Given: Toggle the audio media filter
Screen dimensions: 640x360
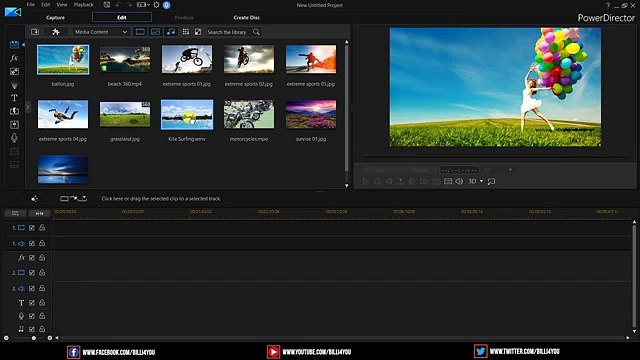Looking at the screenshot, I should click(x=171, y=32).
